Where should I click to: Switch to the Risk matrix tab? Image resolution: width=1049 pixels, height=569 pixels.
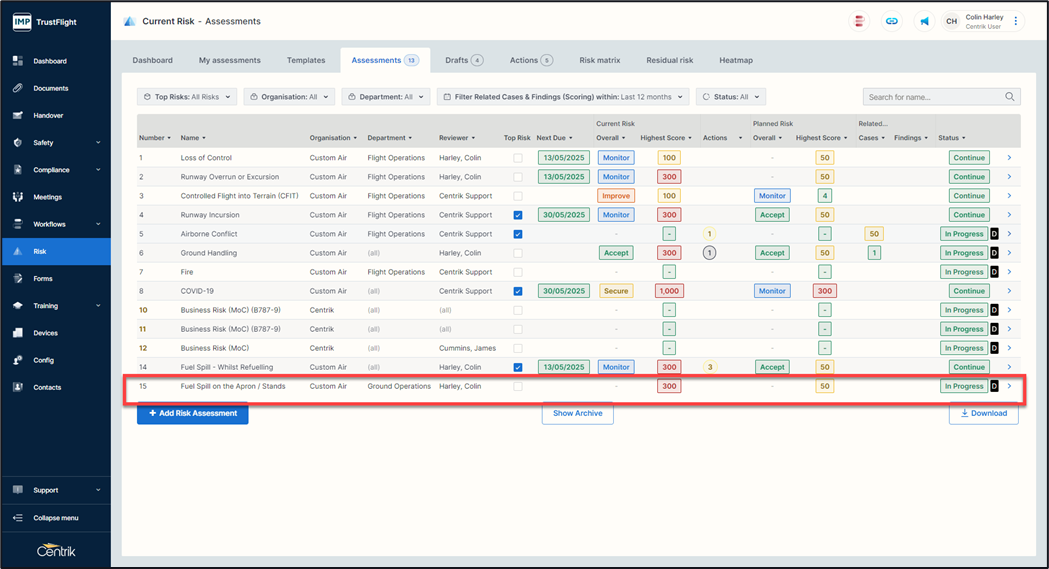pos(599,60)
